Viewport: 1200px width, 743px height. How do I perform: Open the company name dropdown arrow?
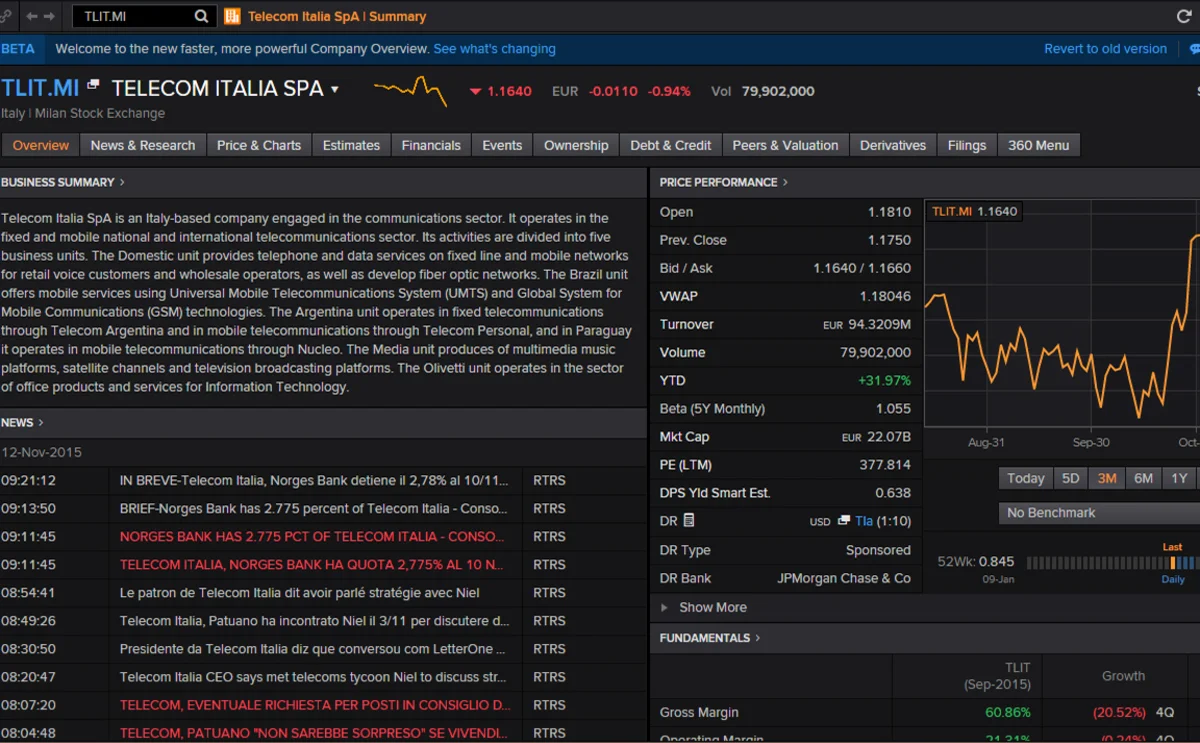tap(335, 88)
